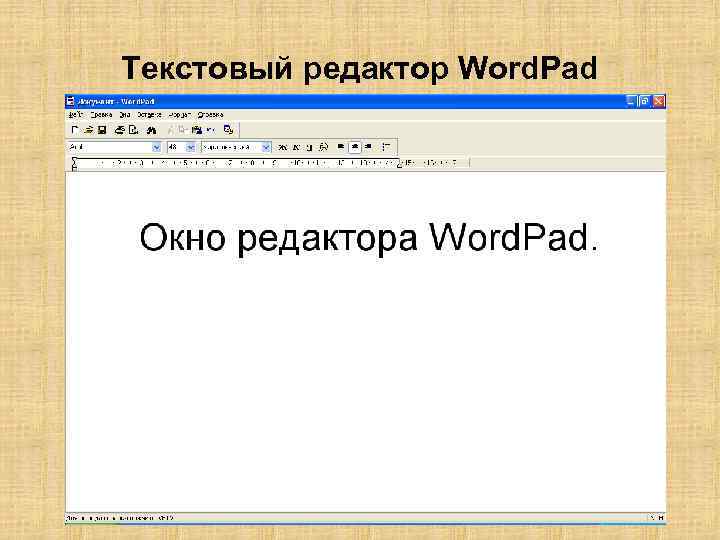Viewport: 720px width, 540px height.
Task: Open the Вставка menu
Action: click(149, 115)
